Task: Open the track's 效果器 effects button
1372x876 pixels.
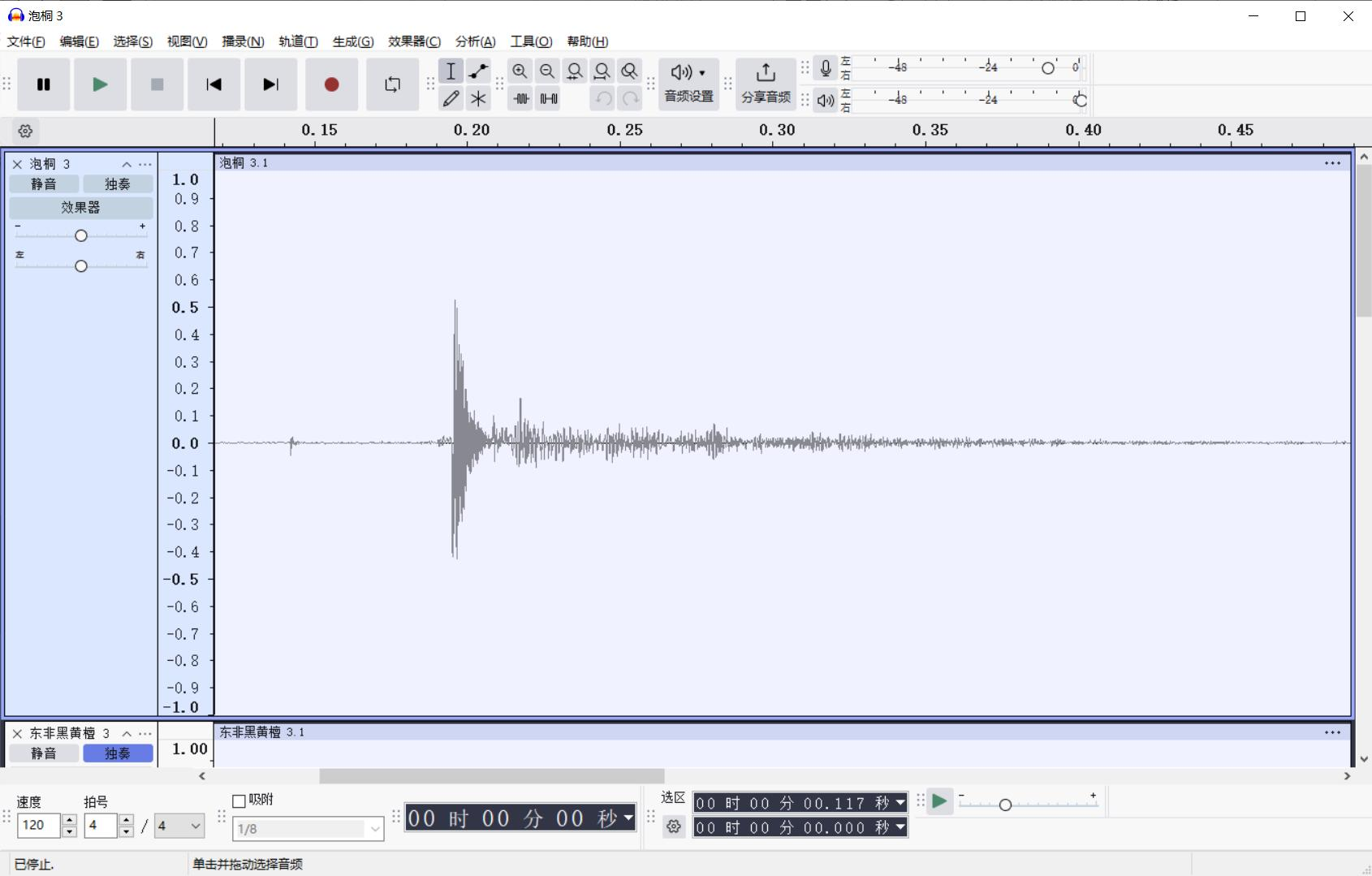Action: [80, 208]
